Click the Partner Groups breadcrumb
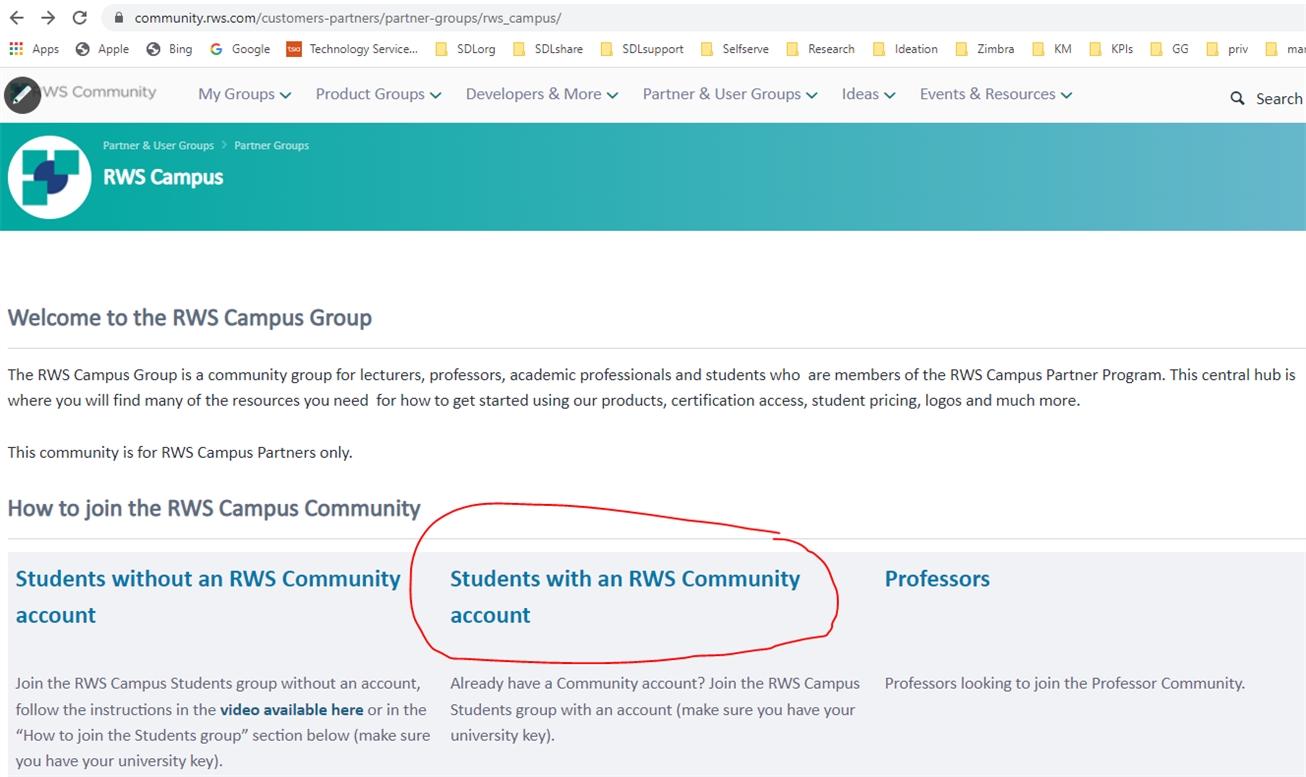Viewport: 1306px width, 777px height. point(271,146)
